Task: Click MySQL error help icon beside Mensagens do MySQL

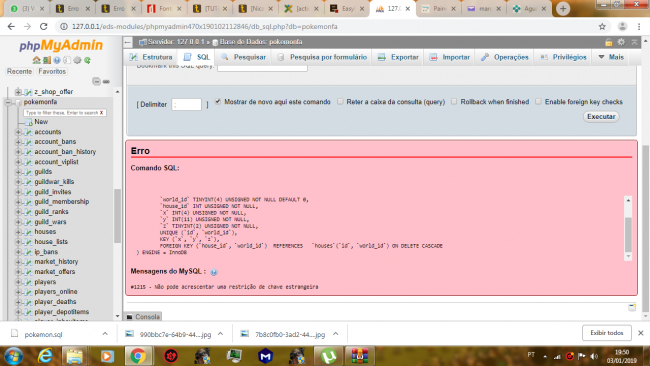Action: (x=213, y=272)
